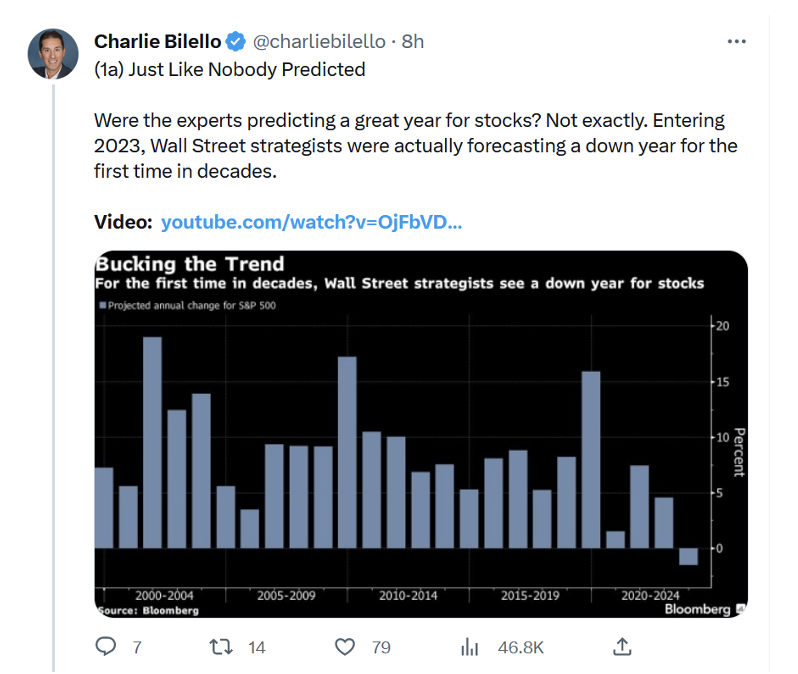Click the share upload icon

pos(622,647)
